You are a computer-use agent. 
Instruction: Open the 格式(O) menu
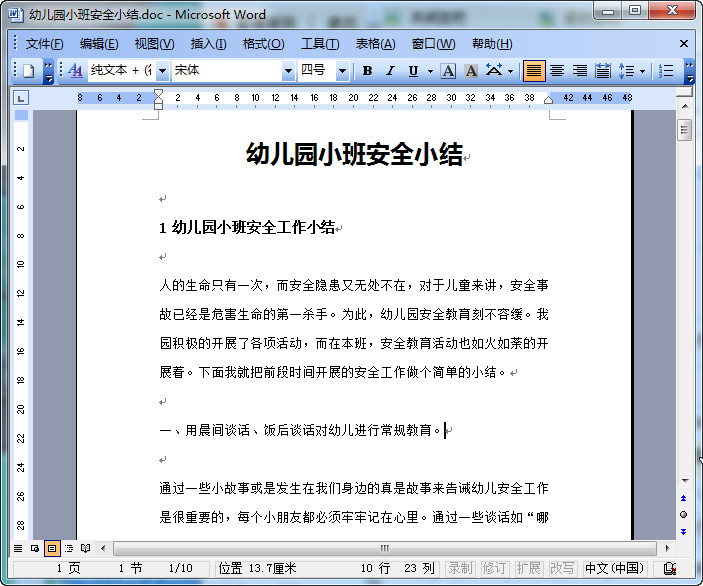point(263,44)
